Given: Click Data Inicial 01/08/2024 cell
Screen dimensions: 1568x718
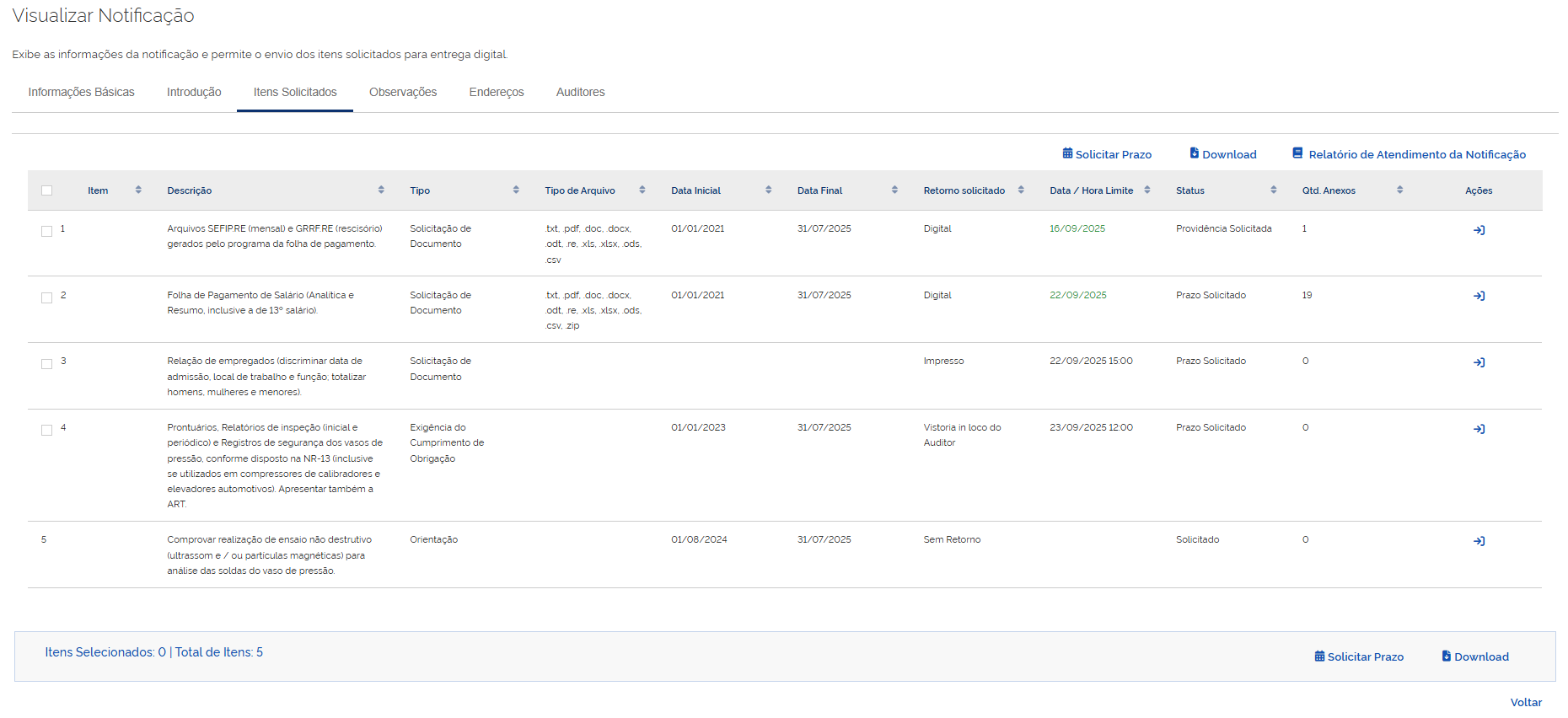Looking at the screenshot, I should coord(699,539).
